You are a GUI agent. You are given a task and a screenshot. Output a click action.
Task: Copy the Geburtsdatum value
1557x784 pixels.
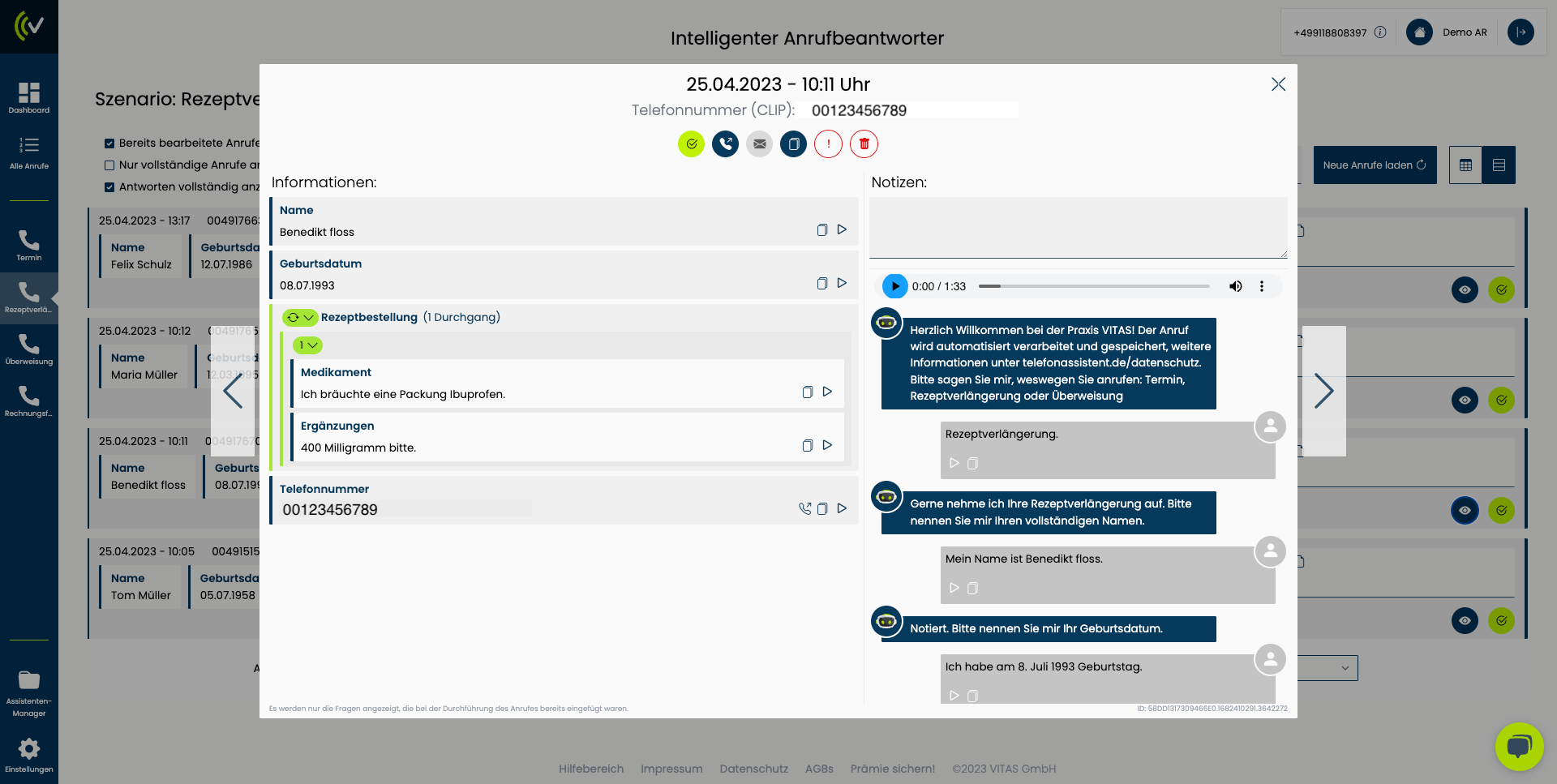pyautogui.click(x=821, y=284)
